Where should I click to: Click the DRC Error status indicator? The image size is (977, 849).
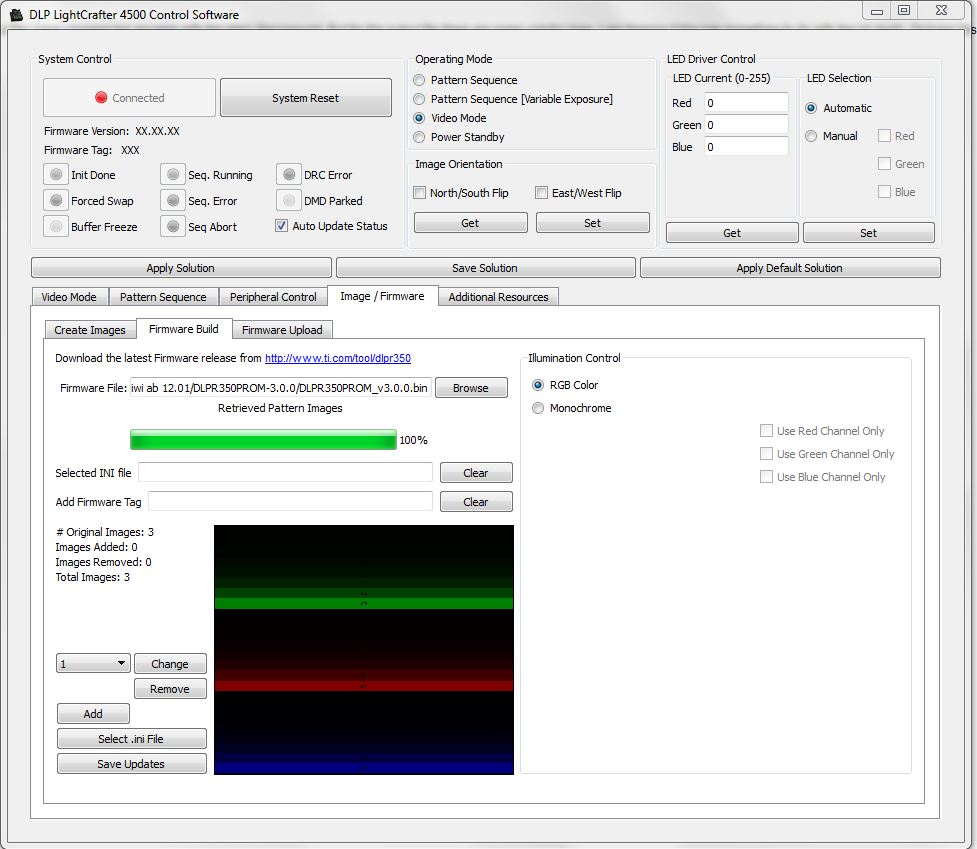[289, 174]
